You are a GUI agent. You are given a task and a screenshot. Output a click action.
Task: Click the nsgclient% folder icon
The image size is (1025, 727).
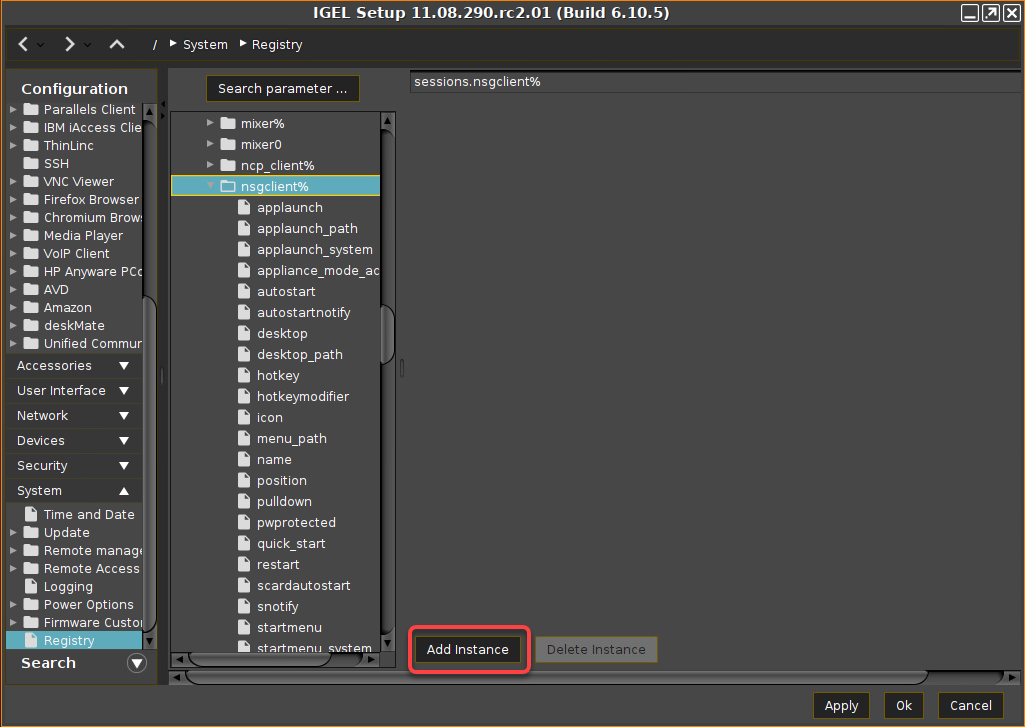pos(228,185)
